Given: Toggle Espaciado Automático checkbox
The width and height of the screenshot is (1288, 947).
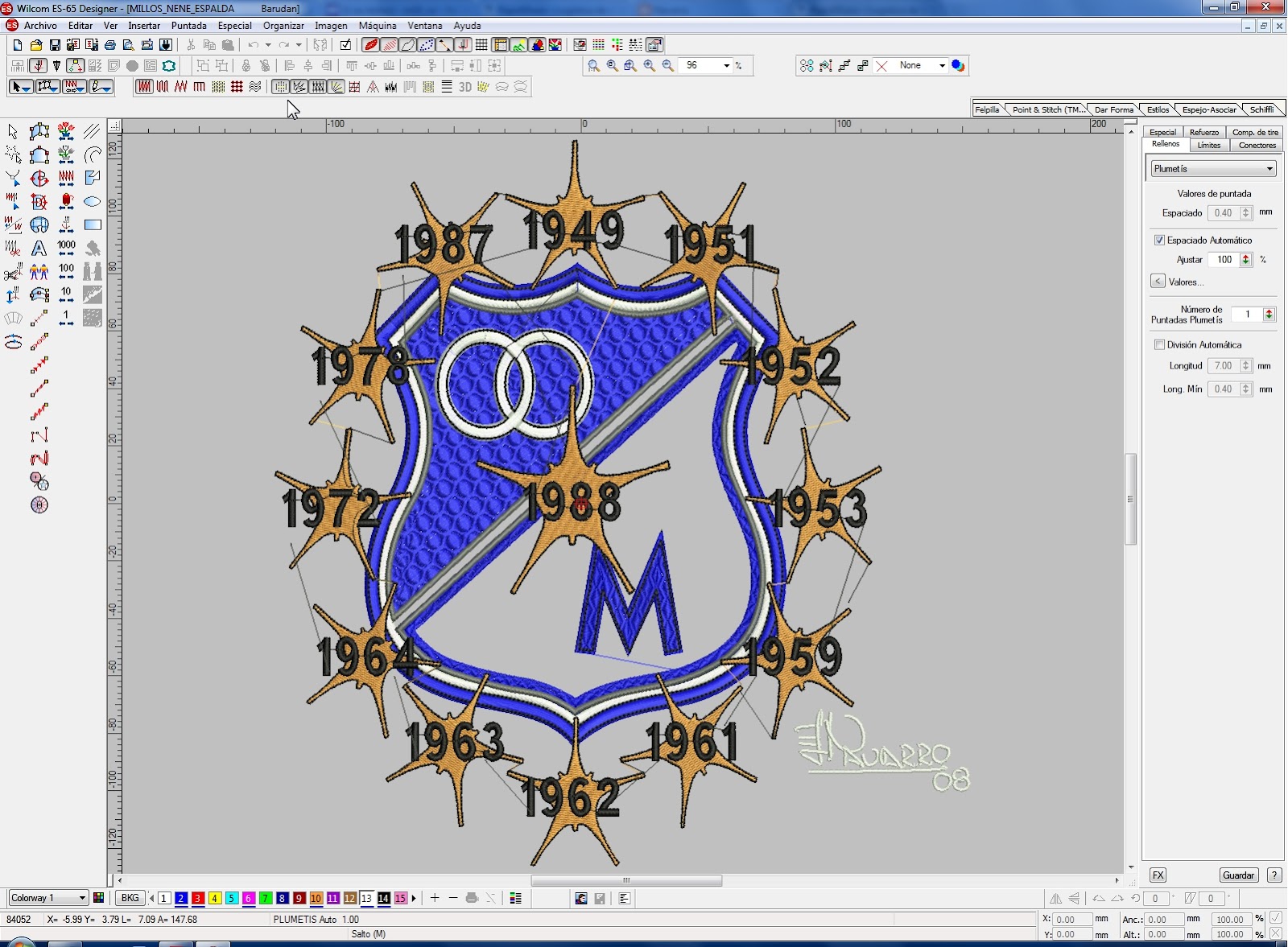Looking at the screenshot, I should [x=1159, y=240].
